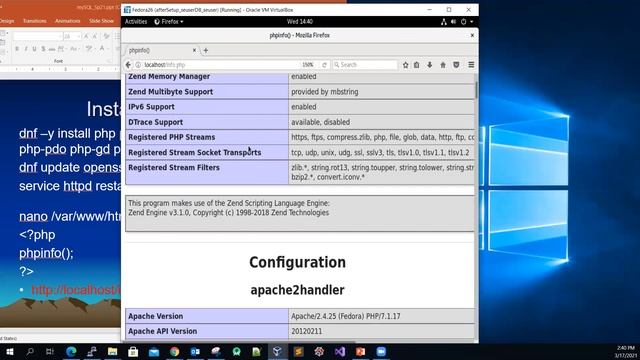Click the Firefox Search box
This screenshot has height=360, width=640.
click(365, 65)
